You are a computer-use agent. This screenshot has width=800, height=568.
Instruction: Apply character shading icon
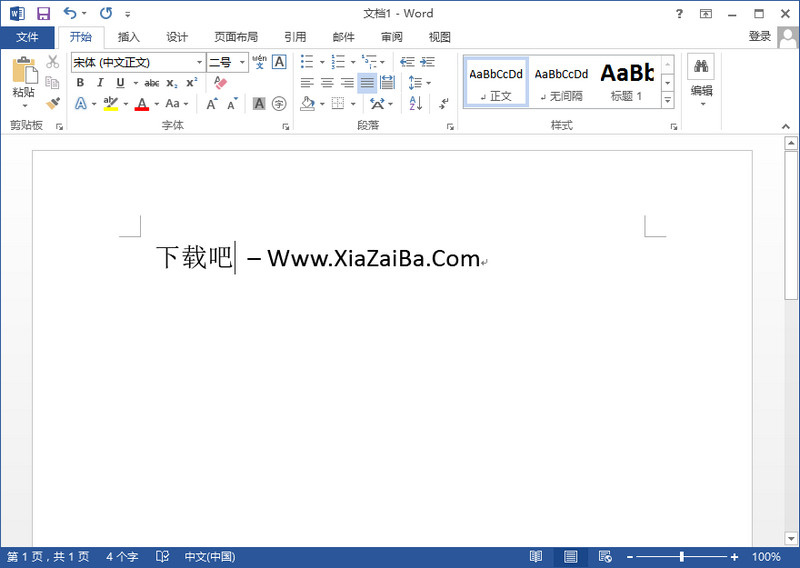point(259,104)
